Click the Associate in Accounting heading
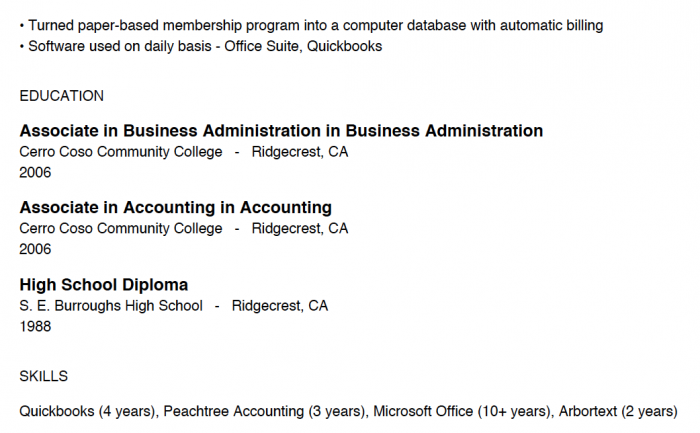 pos(175,208)
